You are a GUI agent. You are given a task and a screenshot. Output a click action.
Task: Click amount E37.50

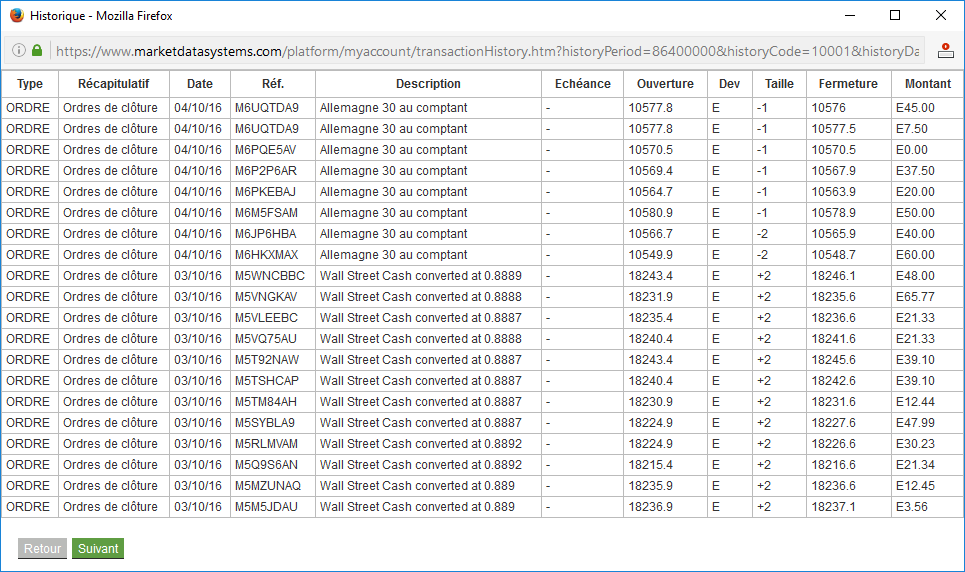coord(915,171)
